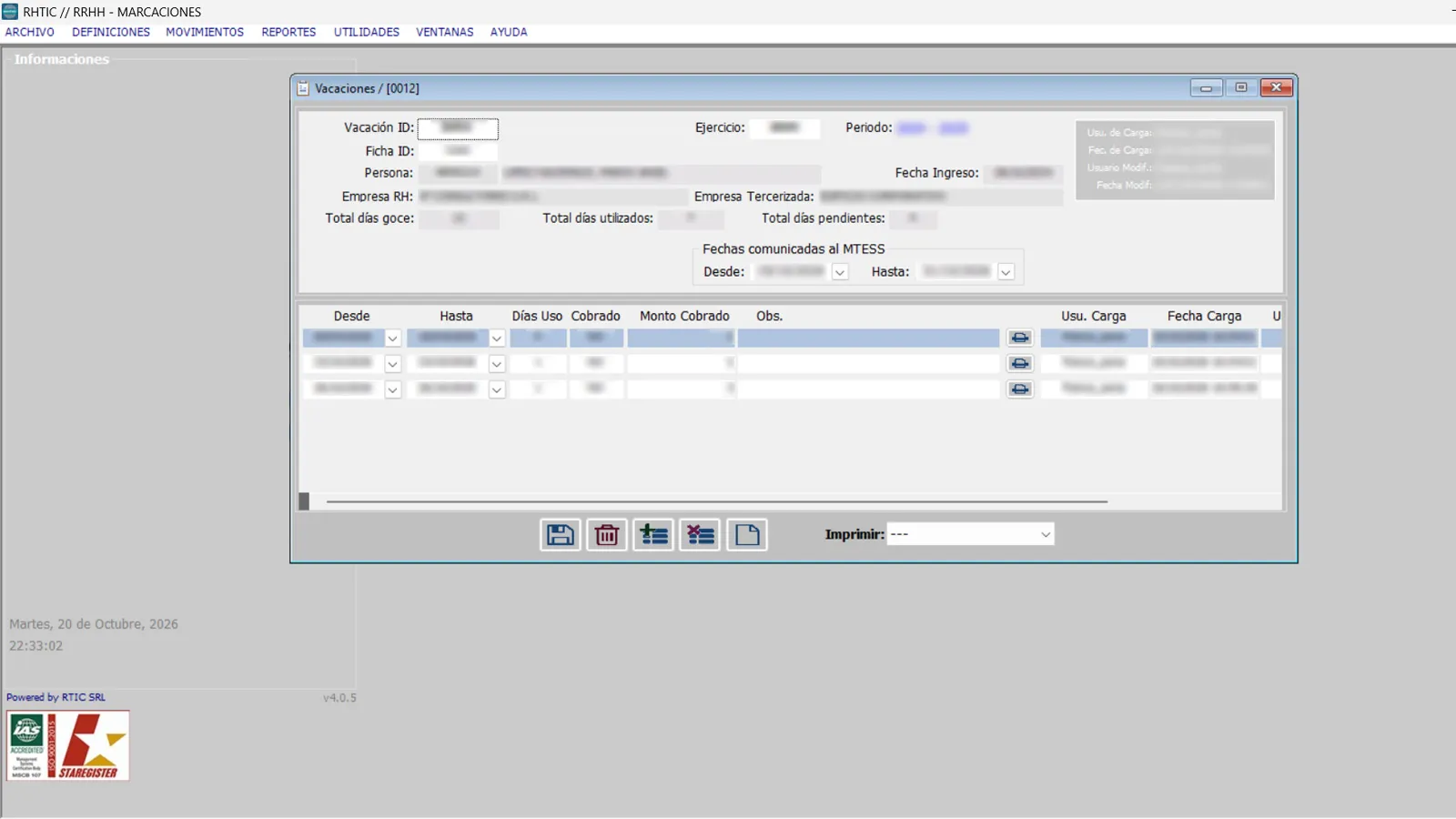The width and height of the screenshot is (1456, 819).
Task: Click the STAREGISTER certification logo
Action: point(94,746)
